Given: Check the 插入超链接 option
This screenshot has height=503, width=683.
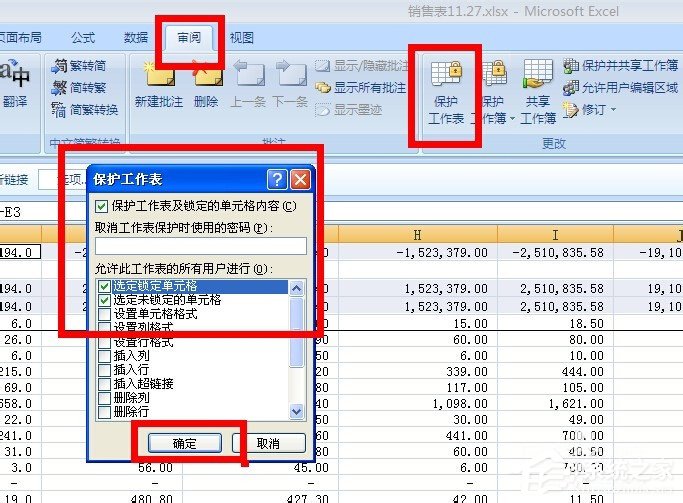Looking at the screenshot, I should (x=104, y=384).
